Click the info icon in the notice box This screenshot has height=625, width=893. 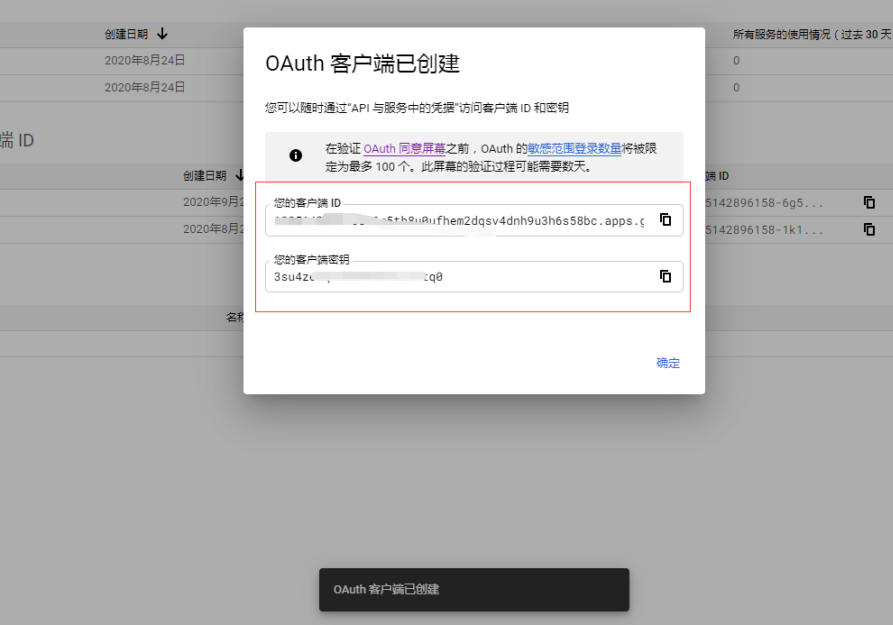coord(296,155)
